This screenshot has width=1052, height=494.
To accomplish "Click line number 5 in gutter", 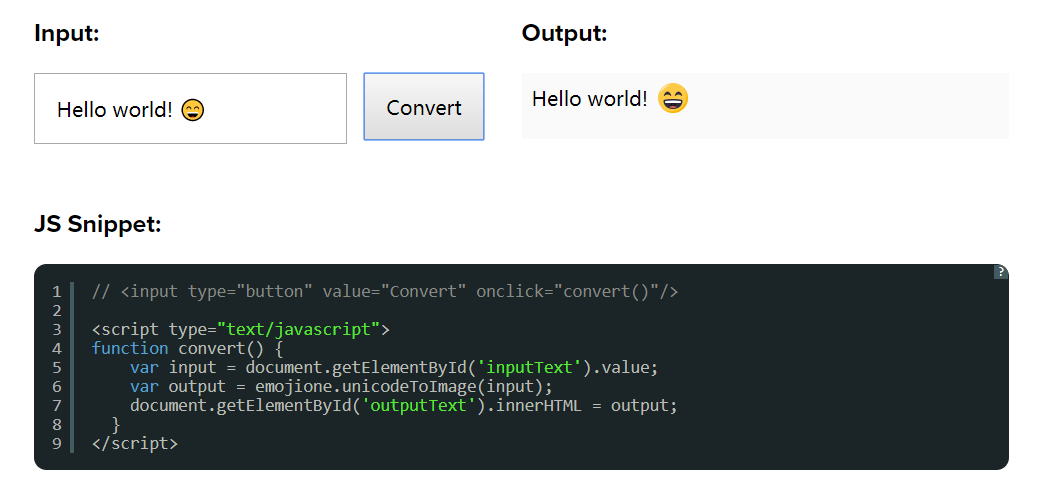I will (56, 367).
